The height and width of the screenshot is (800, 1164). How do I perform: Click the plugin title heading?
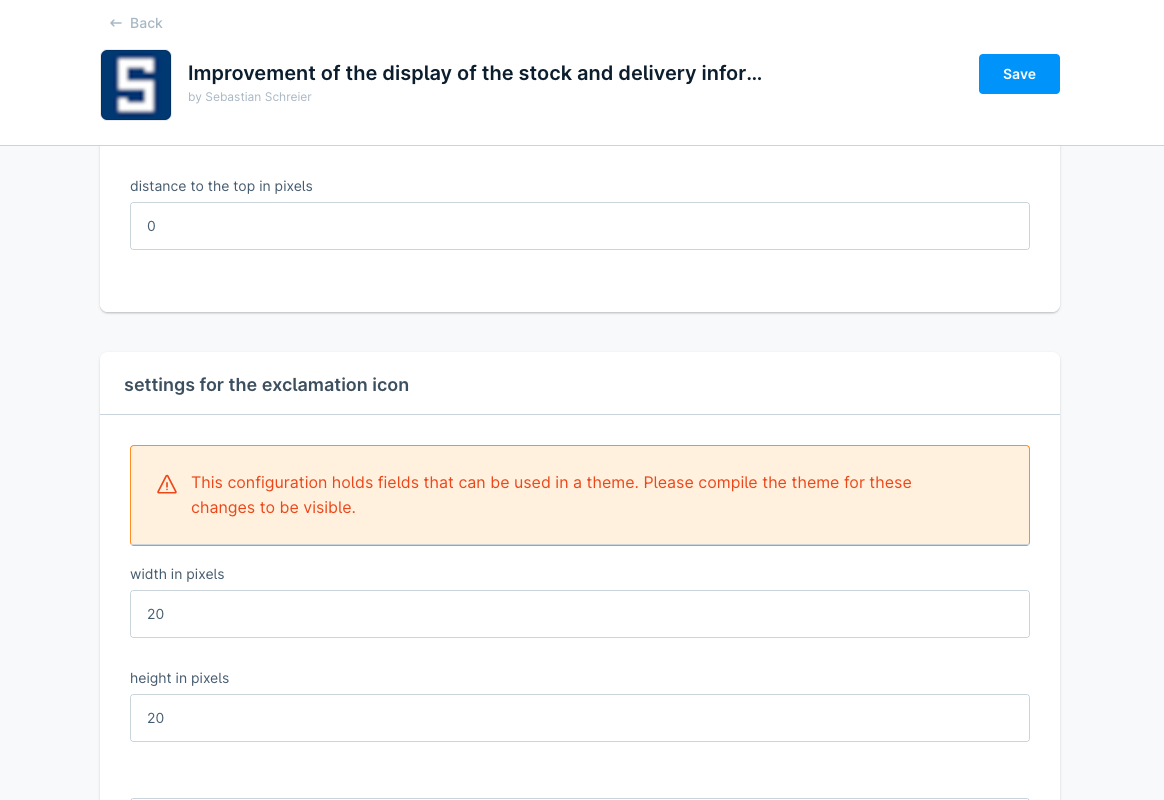pyautogui.click(x=474, y=73)
